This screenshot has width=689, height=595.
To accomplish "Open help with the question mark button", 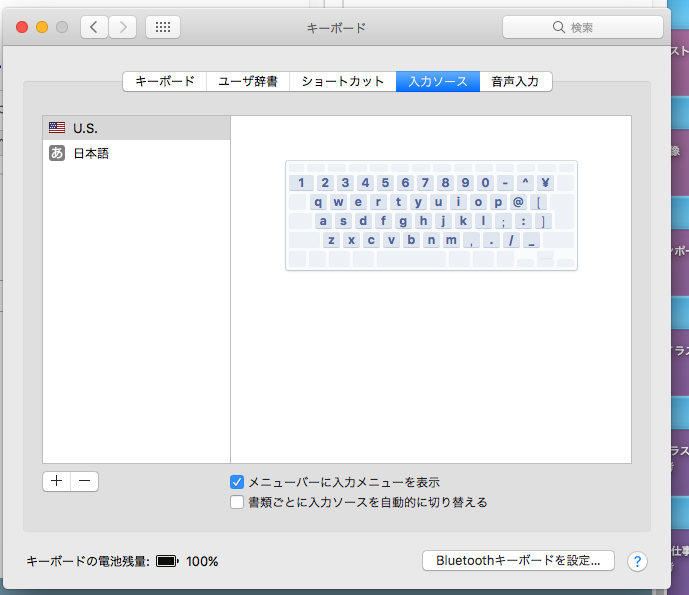I will click(x=636, y=561).
